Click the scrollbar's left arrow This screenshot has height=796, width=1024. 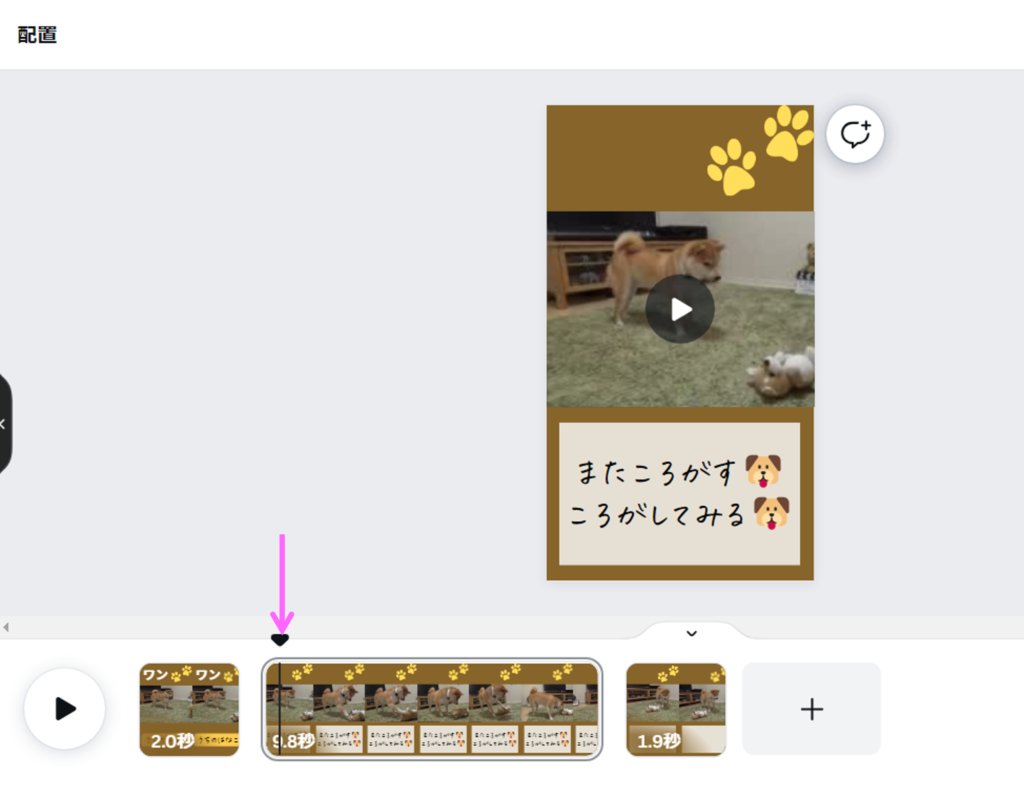(6, 627)
